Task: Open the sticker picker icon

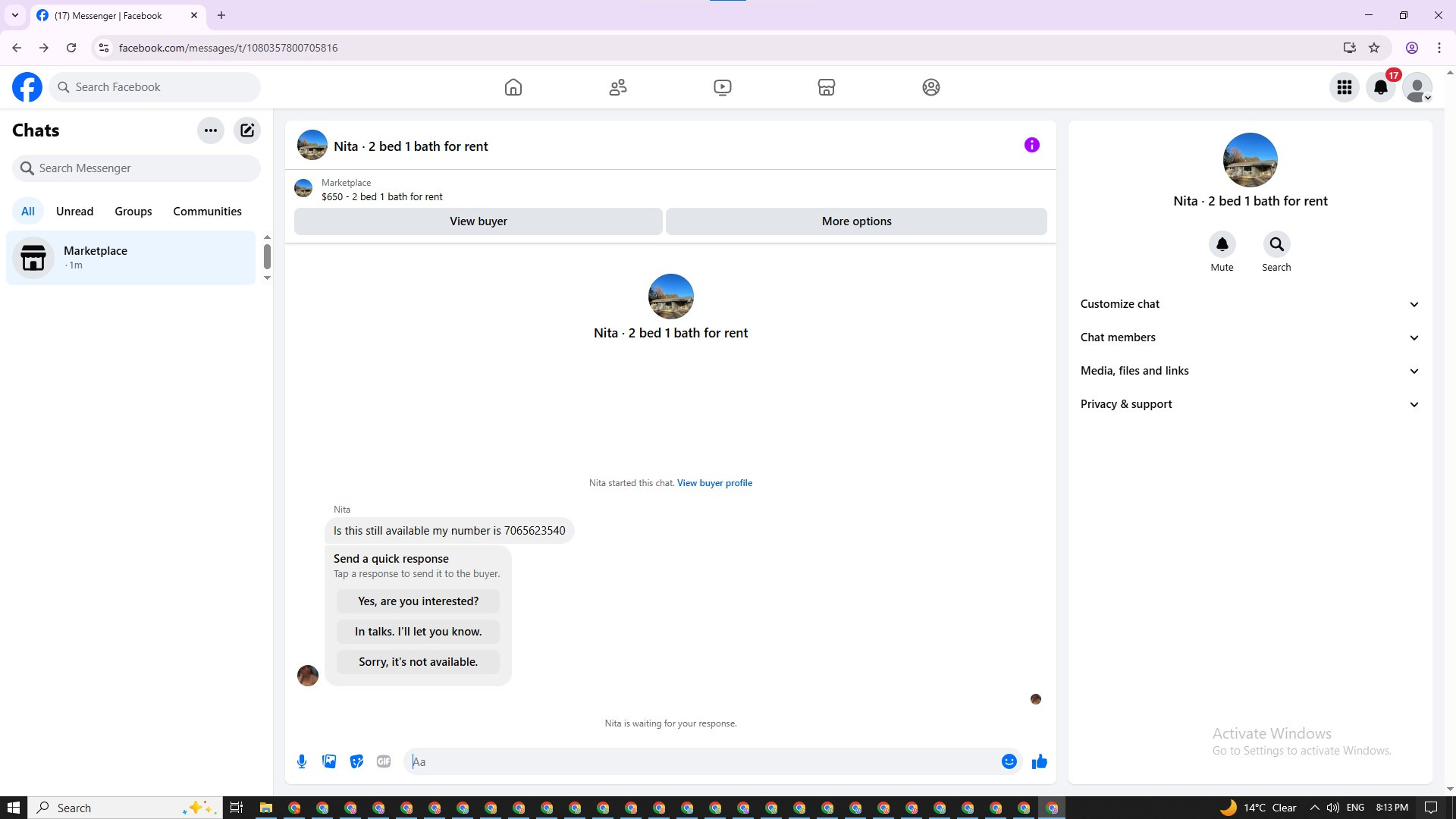Action: coord(356,761)
